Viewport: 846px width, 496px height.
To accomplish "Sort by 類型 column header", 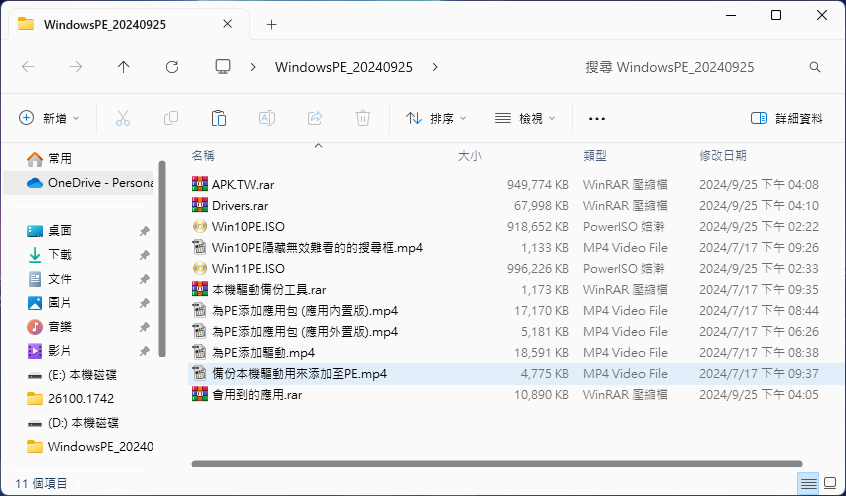I will tap(595, 156).
